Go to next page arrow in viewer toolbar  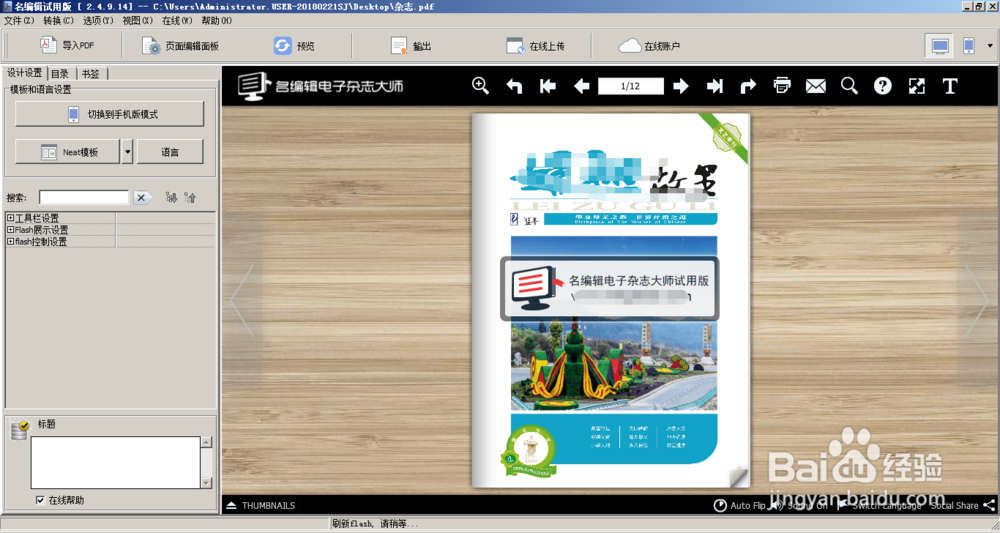click(681, 85)
